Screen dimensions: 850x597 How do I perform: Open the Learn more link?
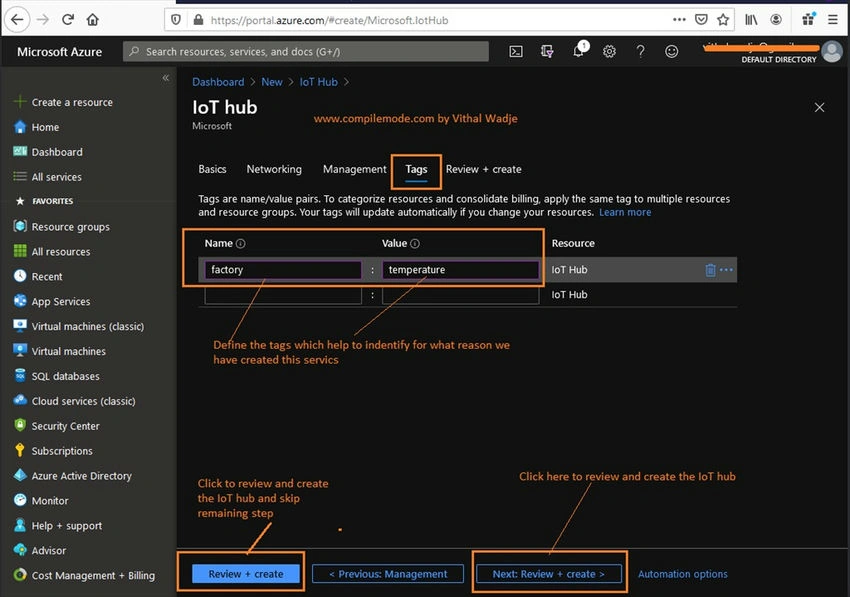[624, 212]
